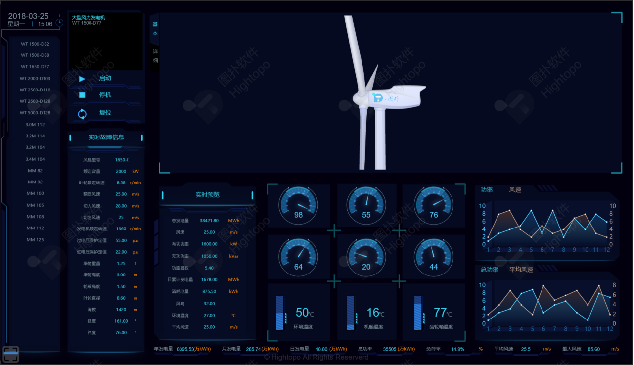Screen dimensions: 634x365
Task: Click the circular reset arrows icon
Action: pos(82,114)
